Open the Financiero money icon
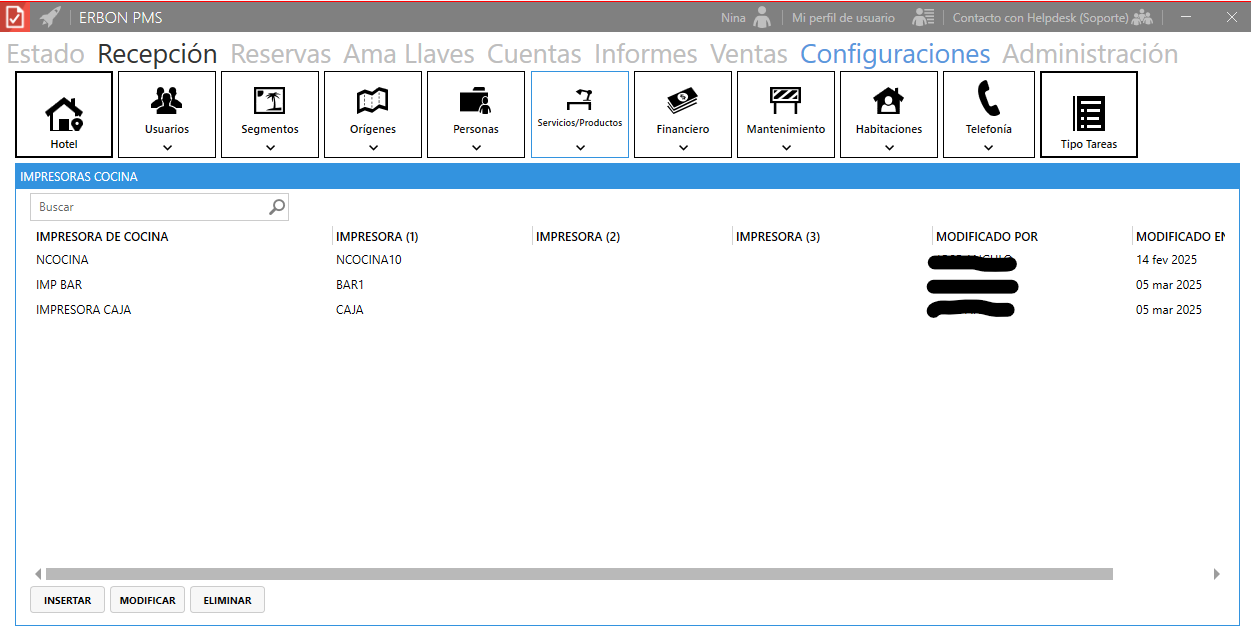Image resolution: width=1251 pixels, height=626 pixels. 683,100
